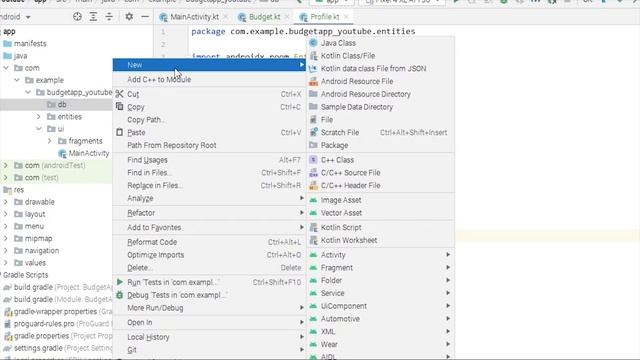Click the Scratch File icon
This screenshot has height=360, width=640.
coord(313,132)
